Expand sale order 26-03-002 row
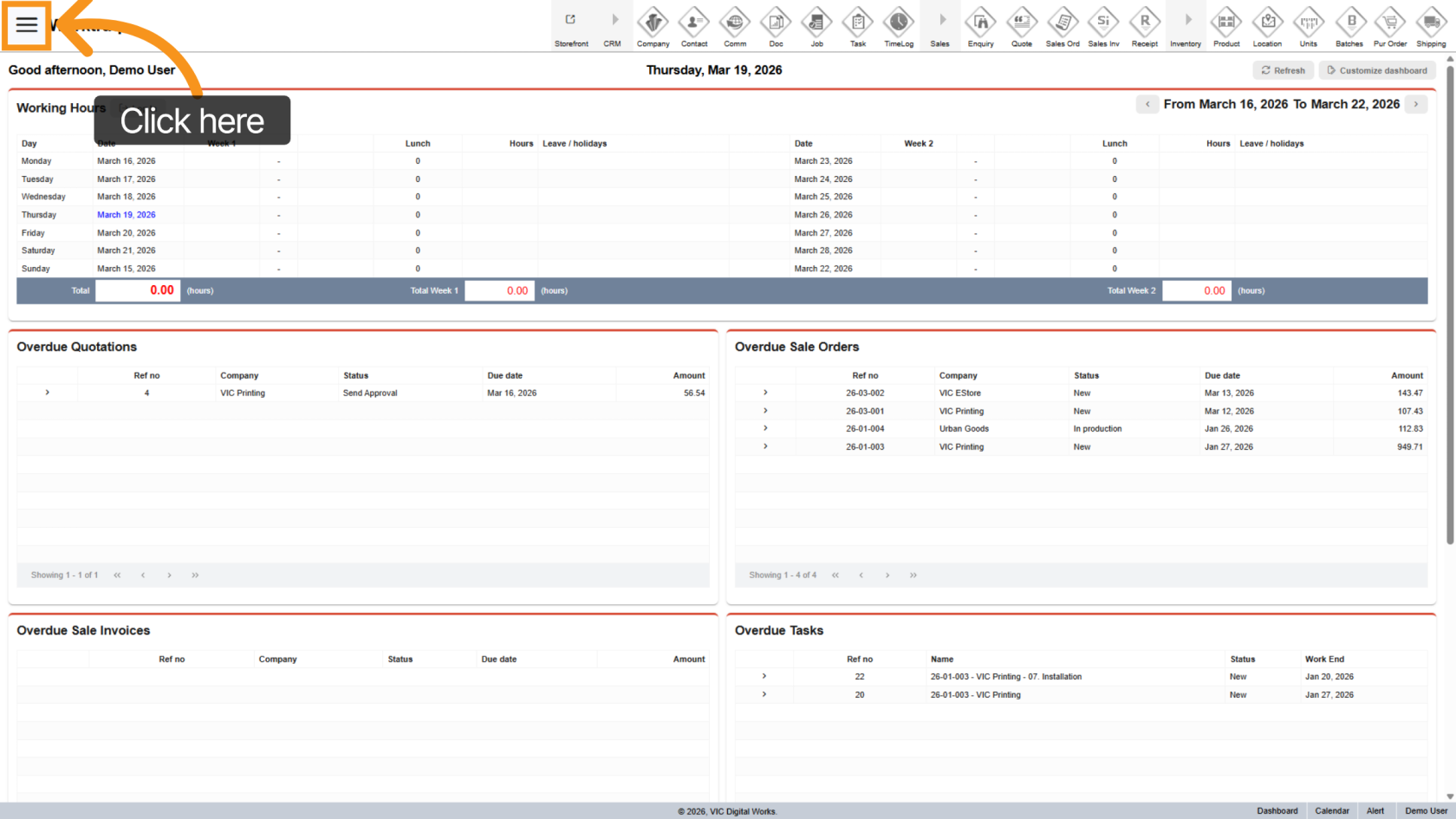This screenshot has width=1456, height=819. (765, 393)
